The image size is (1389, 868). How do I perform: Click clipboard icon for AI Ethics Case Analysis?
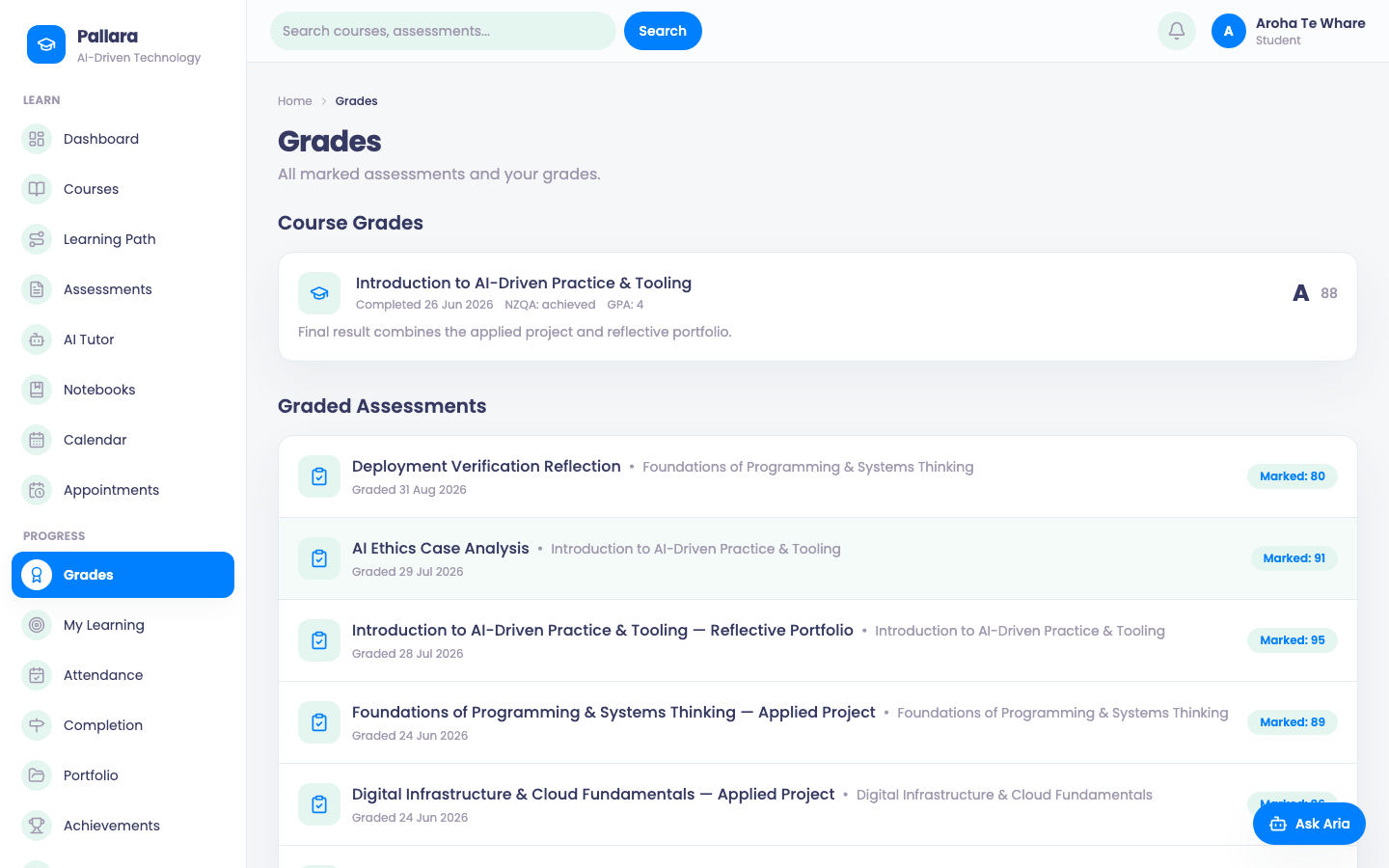coord(319,558)
